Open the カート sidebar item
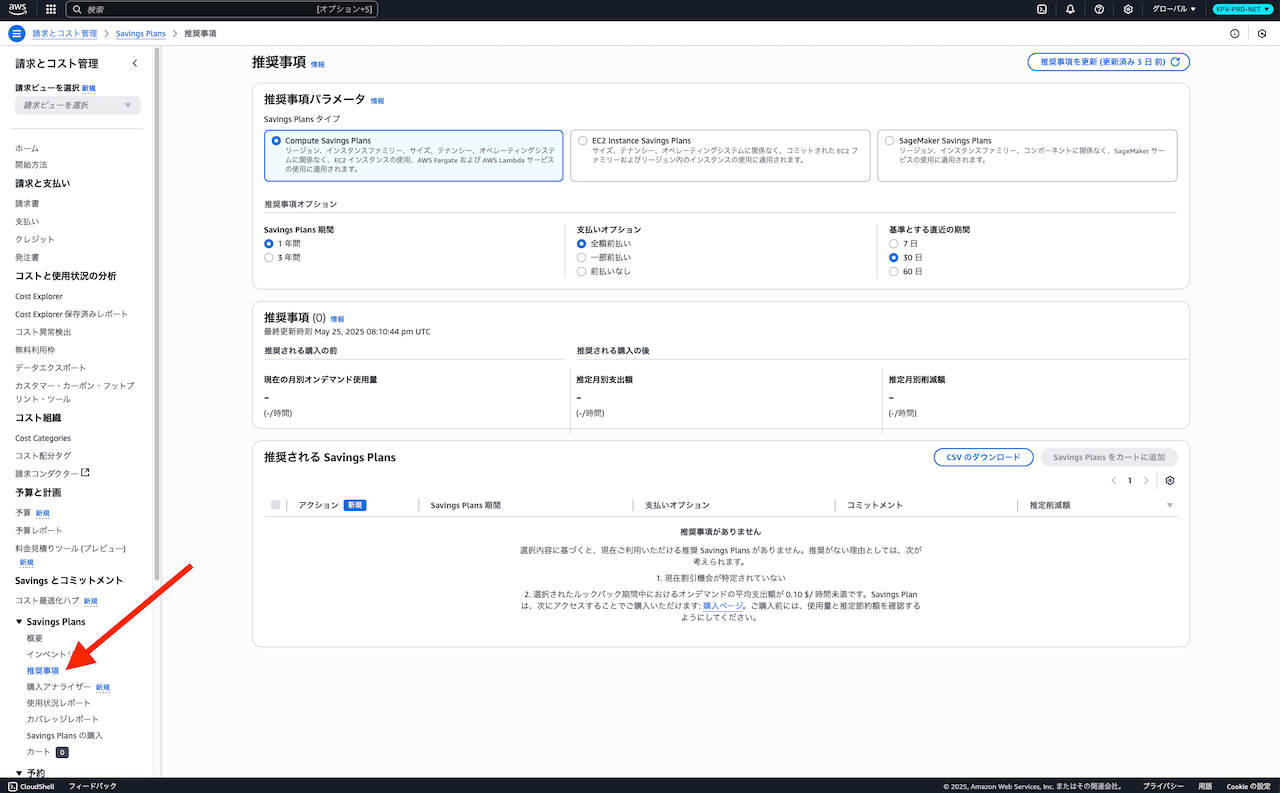 coord(38,751)
